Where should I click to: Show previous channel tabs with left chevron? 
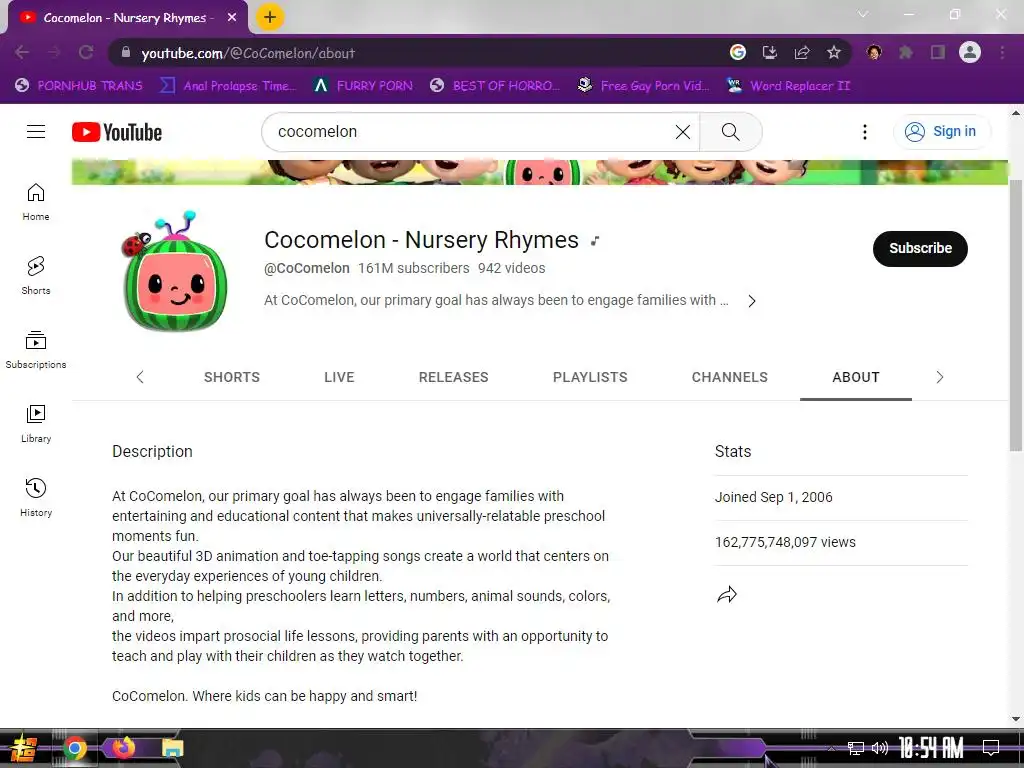point(140,377)
